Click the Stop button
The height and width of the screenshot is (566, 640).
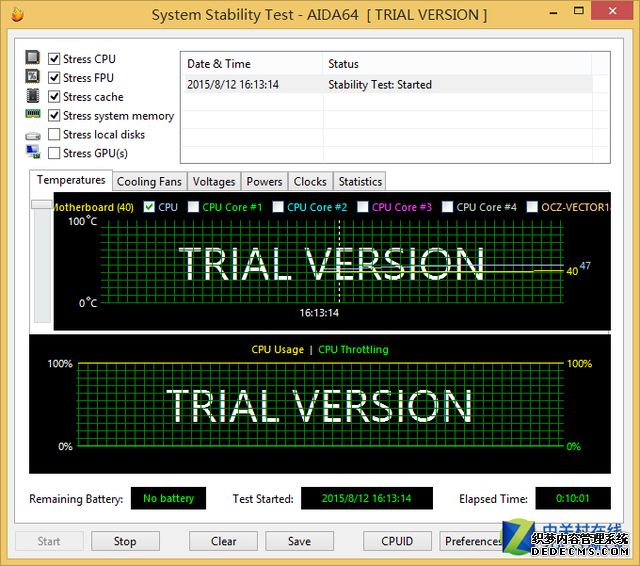tap(125, 541)
